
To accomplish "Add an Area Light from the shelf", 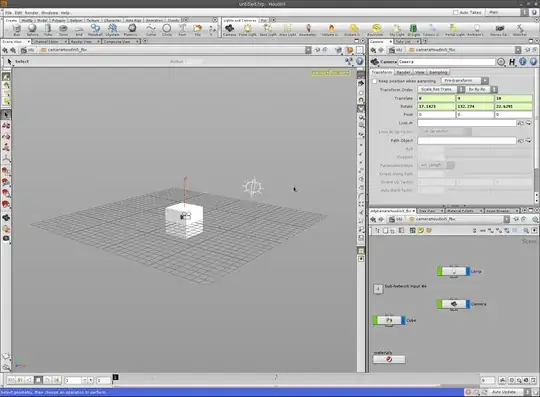I will pos(288,30).
